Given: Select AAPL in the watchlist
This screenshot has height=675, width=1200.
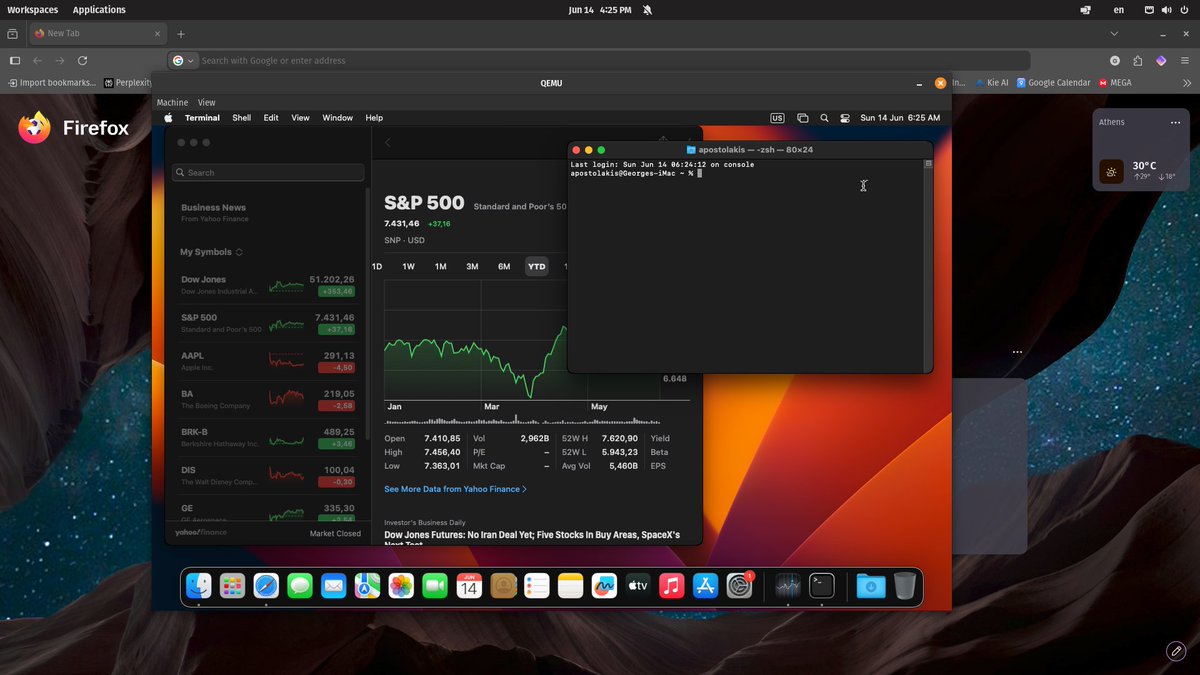Looking at the screenshot, I should point(267,361).
